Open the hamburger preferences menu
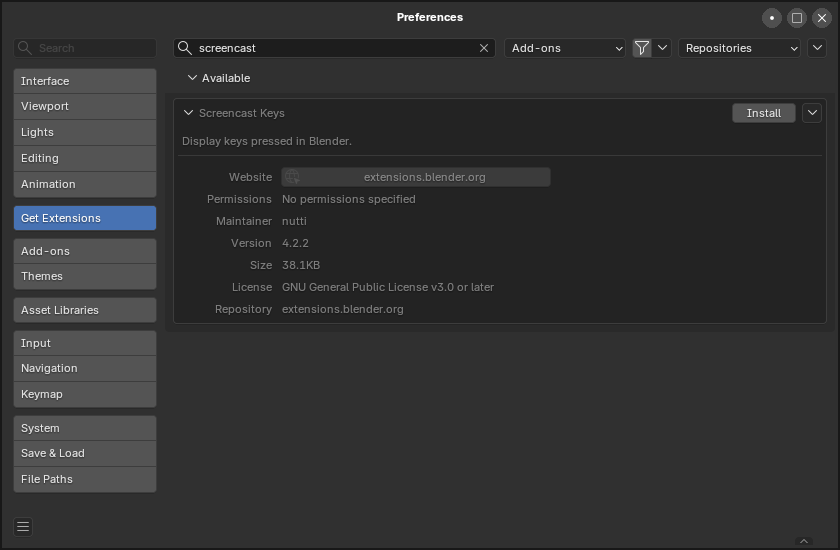 point(23,526)
